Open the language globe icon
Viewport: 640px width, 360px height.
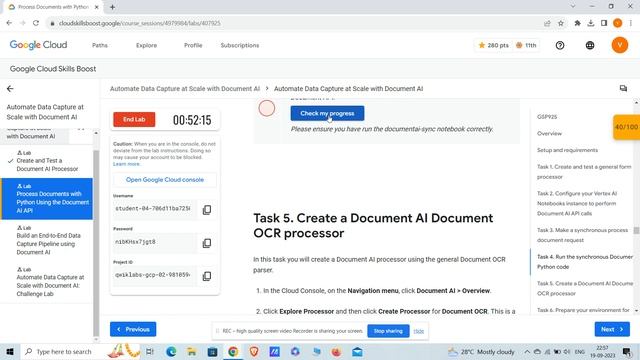590,45
